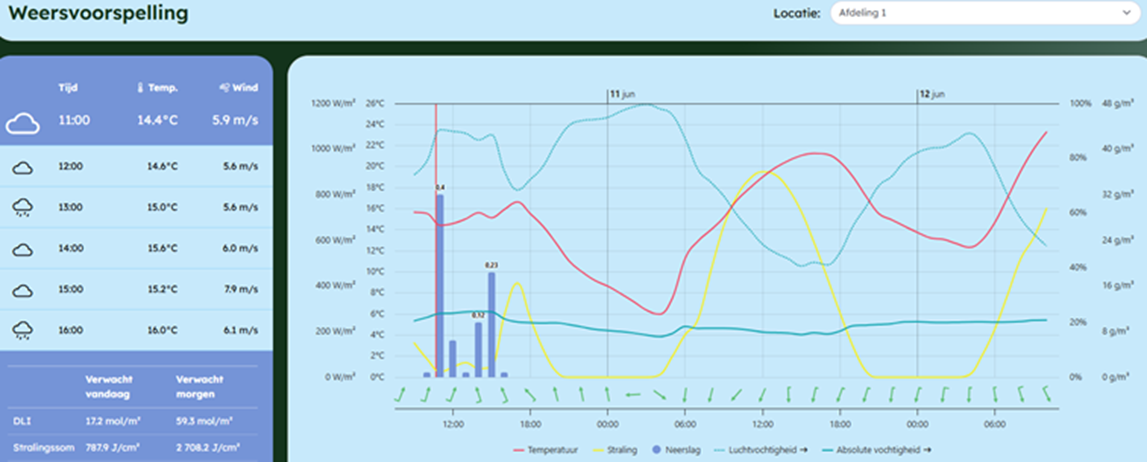Screen dimensions: 1147x462
Task: Click the dropdown chevron next to Afdeling 1
Action: point(1125,13)
